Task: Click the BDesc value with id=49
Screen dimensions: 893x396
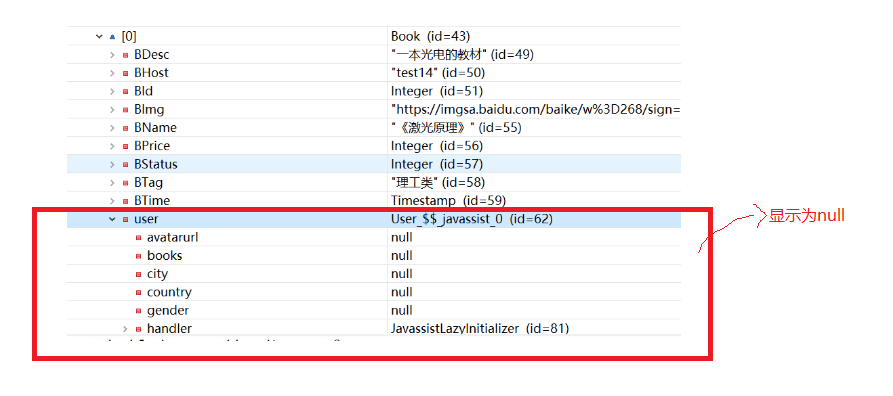Action: coord(462,55)
